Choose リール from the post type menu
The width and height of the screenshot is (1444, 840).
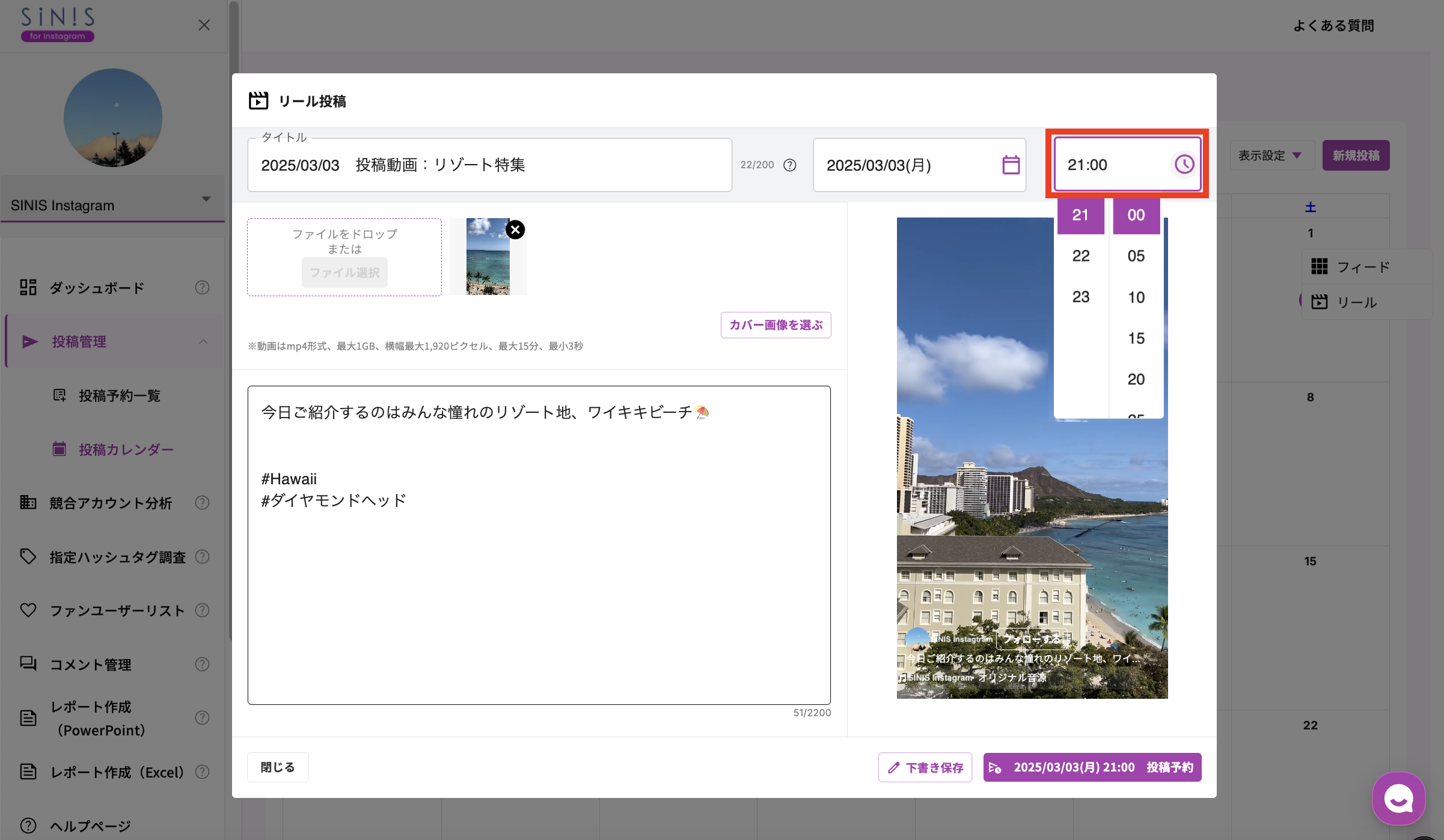point(1359,302)
